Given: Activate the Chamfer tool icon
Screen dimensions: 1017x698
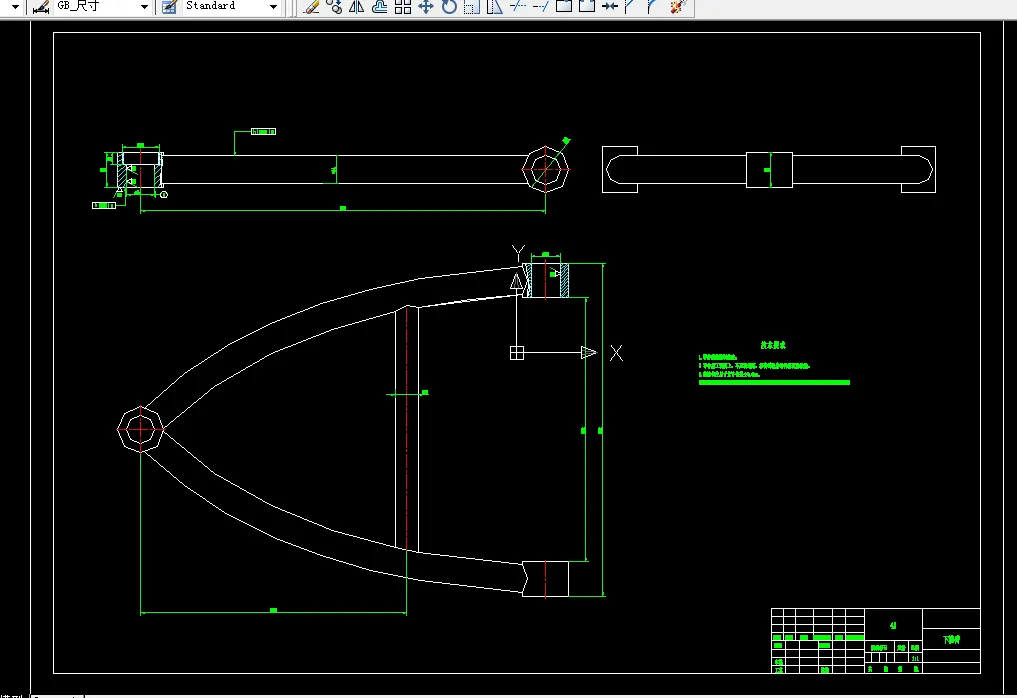Looking at the screenshot, I should [x=629, y=6].
